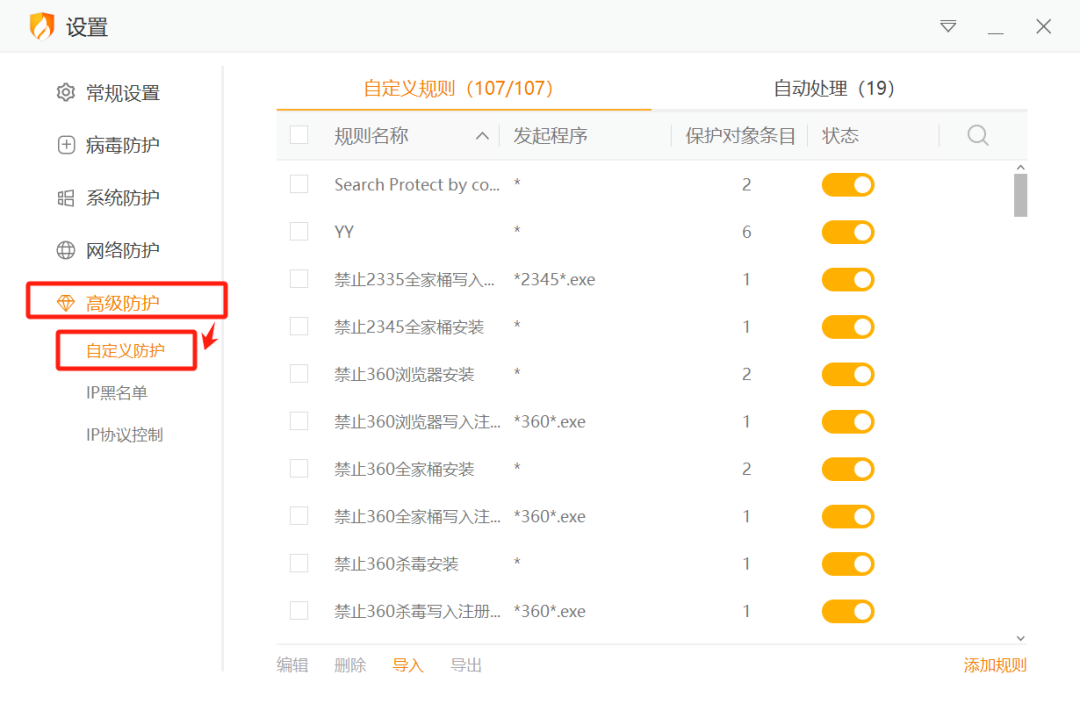Check 禁止360杀毒安装 rule checkbox
Image resolution: width=1080 pixels, height=711 pixels.
(x=299, y=564)
